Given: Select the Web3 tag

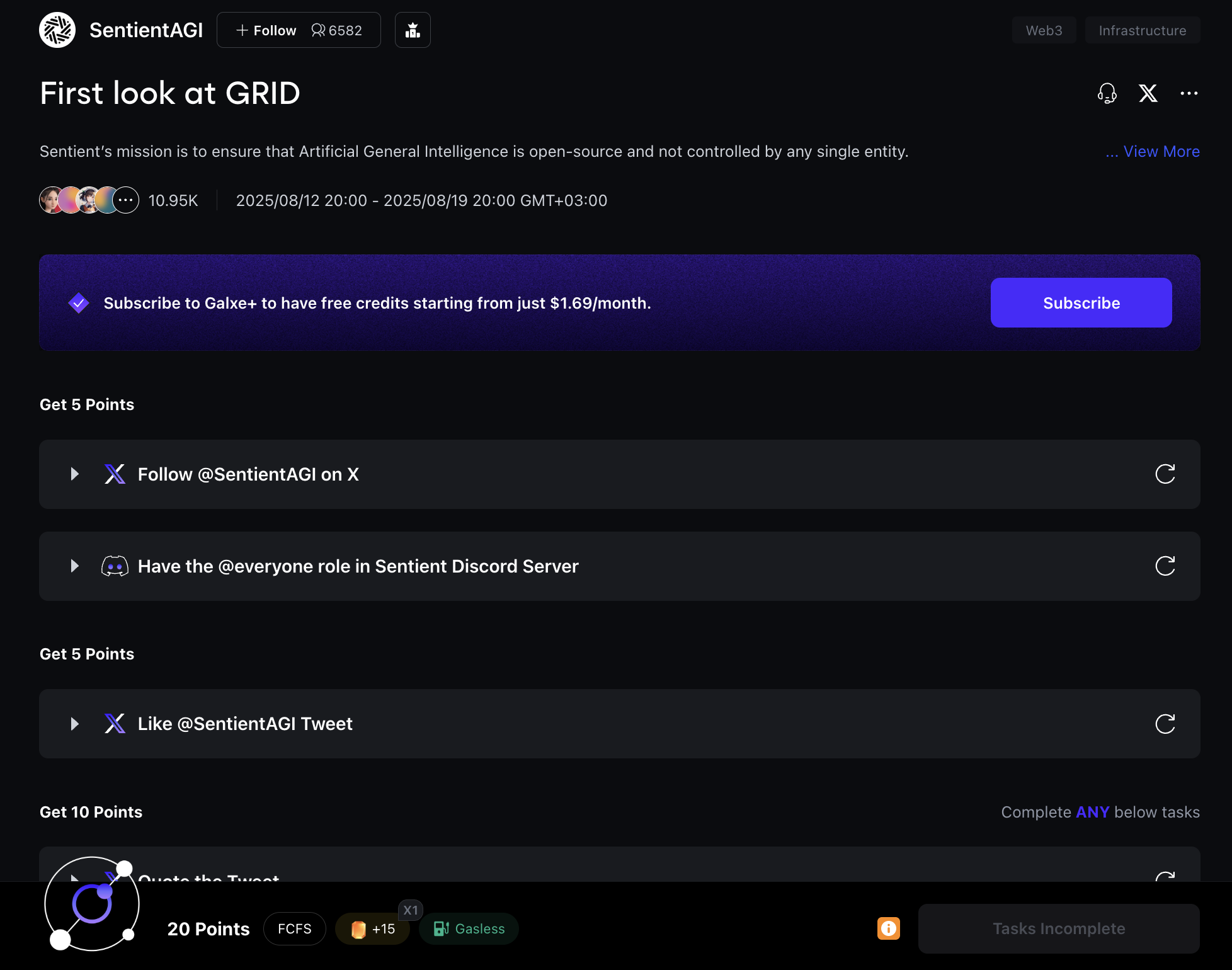Looking at the screenshot, I should tap(1044, 30).
